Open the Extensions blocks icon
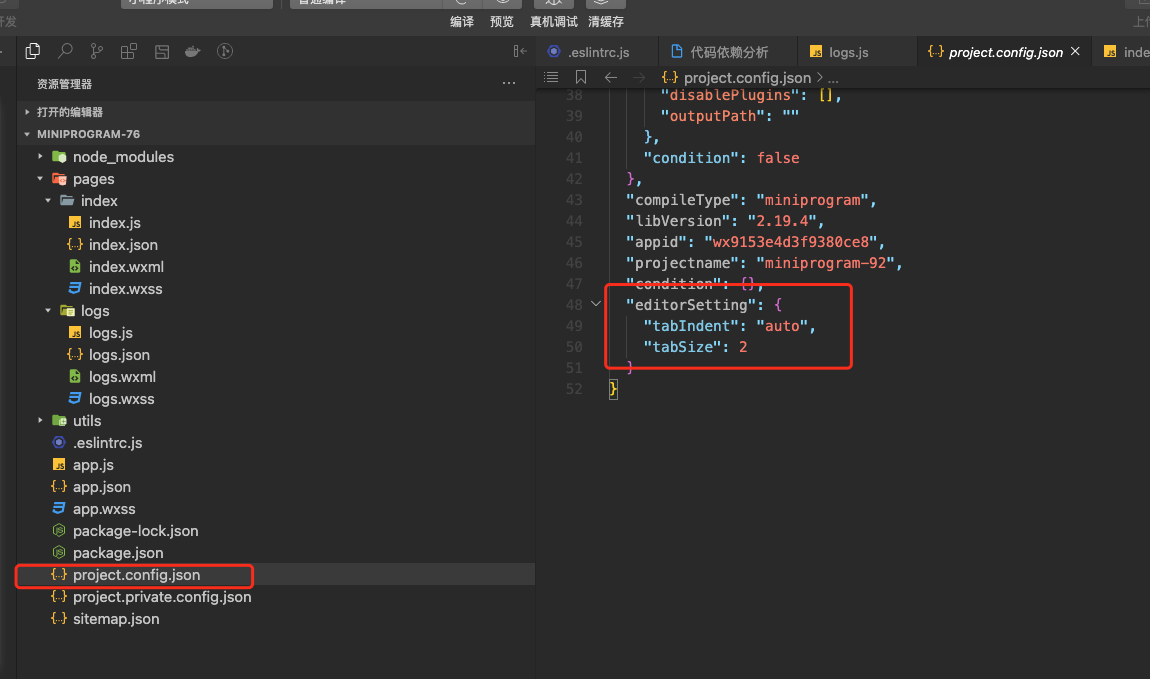 coord(129,51)
